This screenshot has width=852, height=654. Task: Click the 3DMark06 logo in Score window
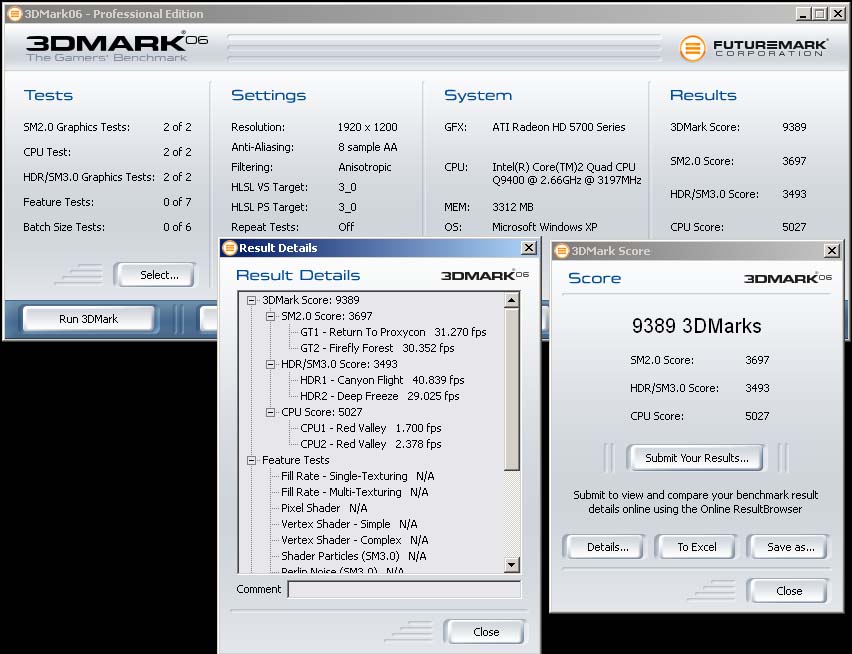tap(787, 278)
